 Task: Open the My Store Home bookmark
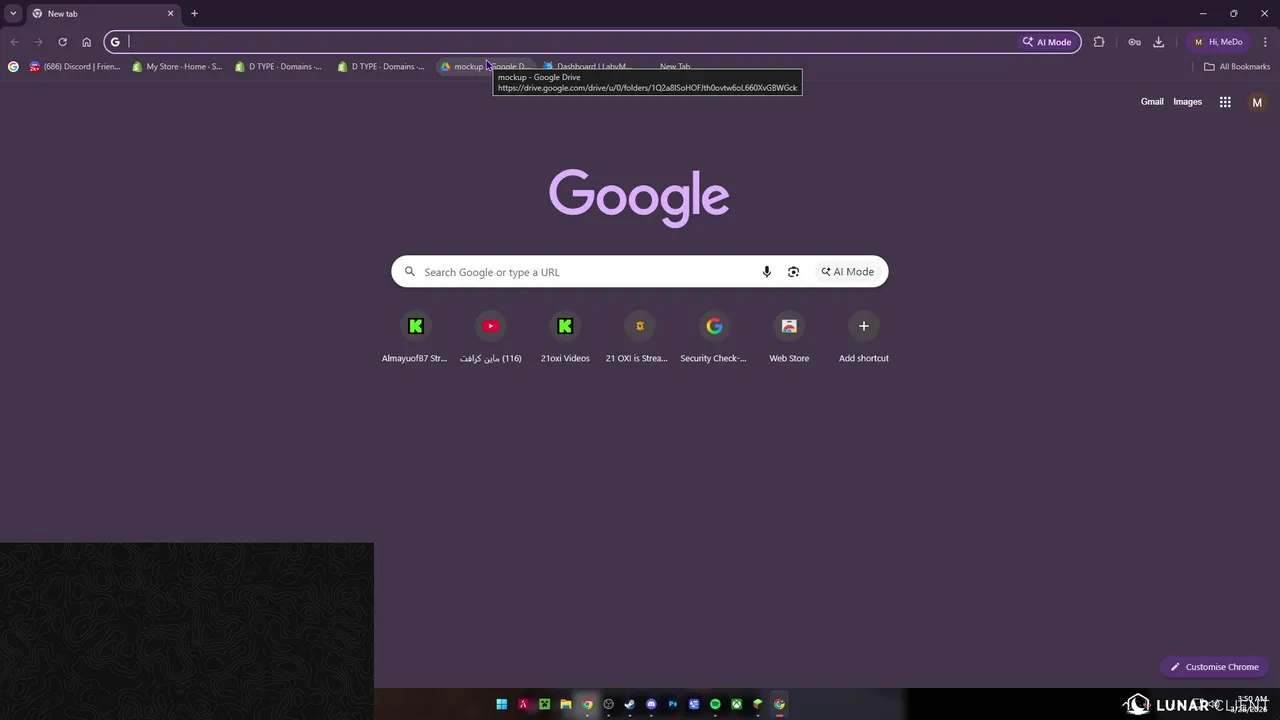coord(177,67)
